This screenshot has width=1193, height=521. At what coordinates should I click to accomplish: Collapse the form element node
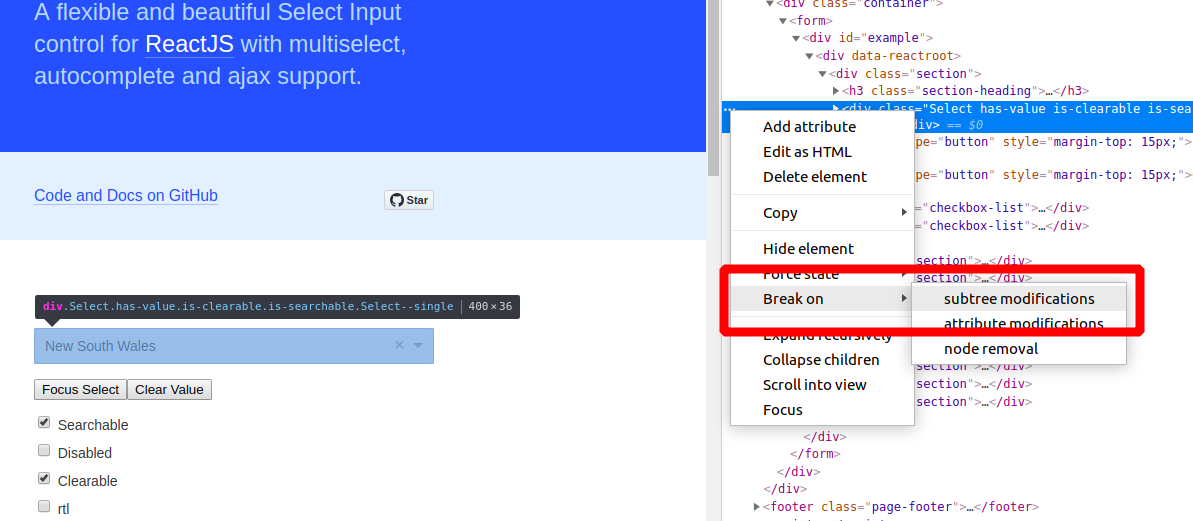point(783,21)
